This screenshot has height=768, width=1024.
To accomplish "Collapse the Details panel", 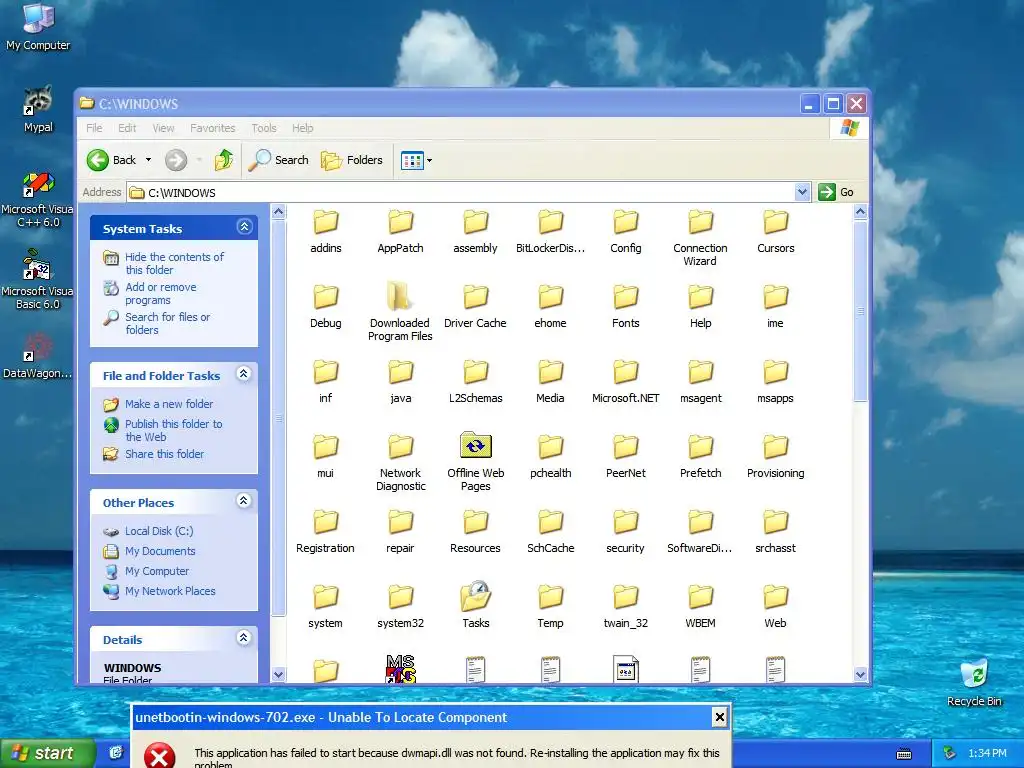I will point(244,638).
